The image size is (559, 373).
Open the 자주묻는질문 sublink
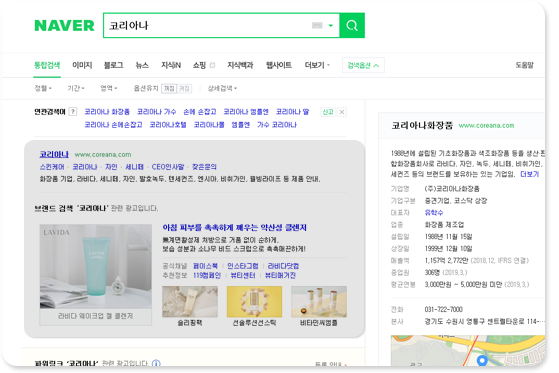[x=204, y=167]
